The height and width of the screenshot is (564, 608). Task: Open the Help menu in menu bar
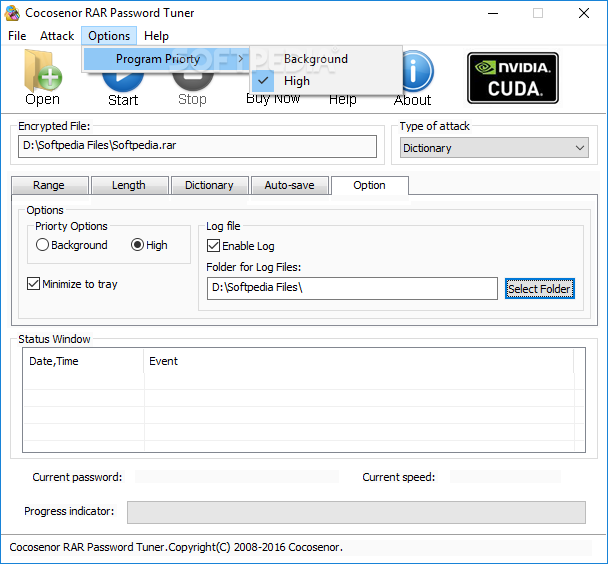[156, 36]
